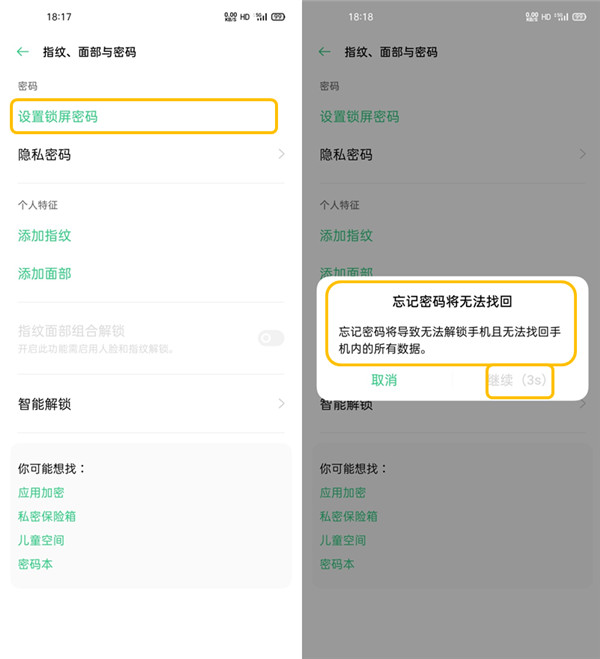Image resolution: width=600 pixels, height=659 pixels.
Task: Tap the back arrow in the left screenshot
Action: (x=23, y=52)
